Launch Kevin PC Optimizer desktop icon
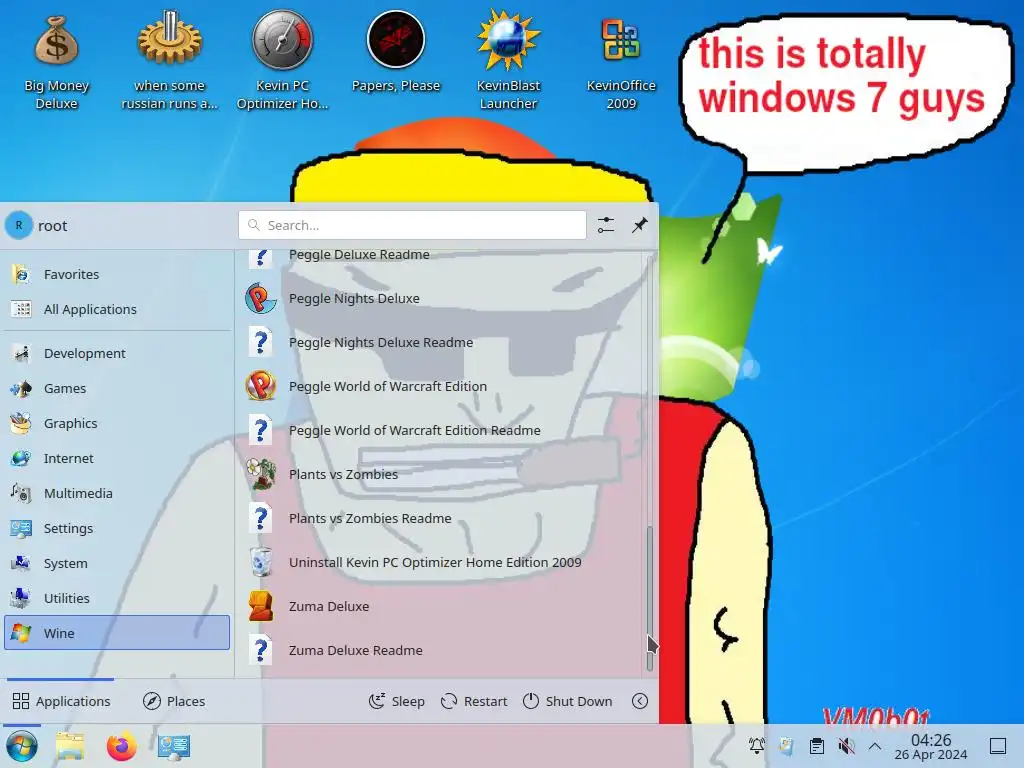Image resolution: width=1024 pixels, height=768 pixels. tap(282, 61)
